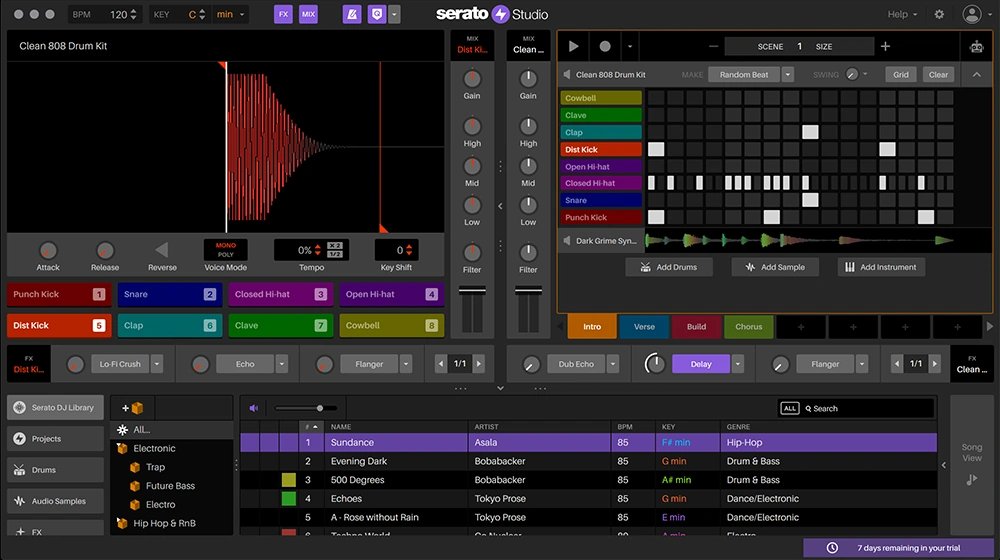Toggle the FX button in top bar
Viewport: 1000px width, 560px height.
point(284,15)
